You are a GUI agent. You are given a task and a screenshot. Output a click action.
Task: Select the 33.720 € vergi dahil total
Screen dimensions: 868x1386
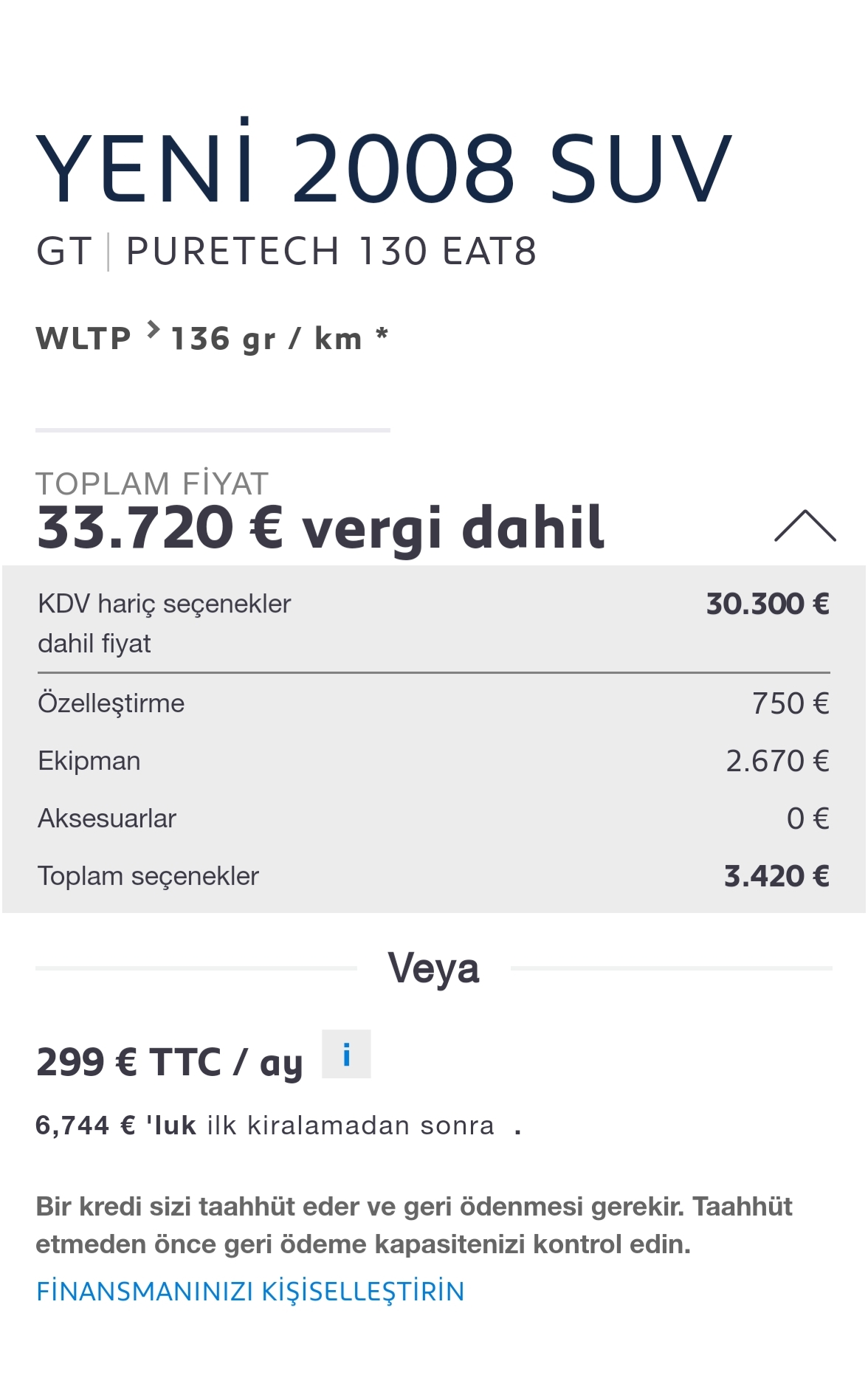320,528
